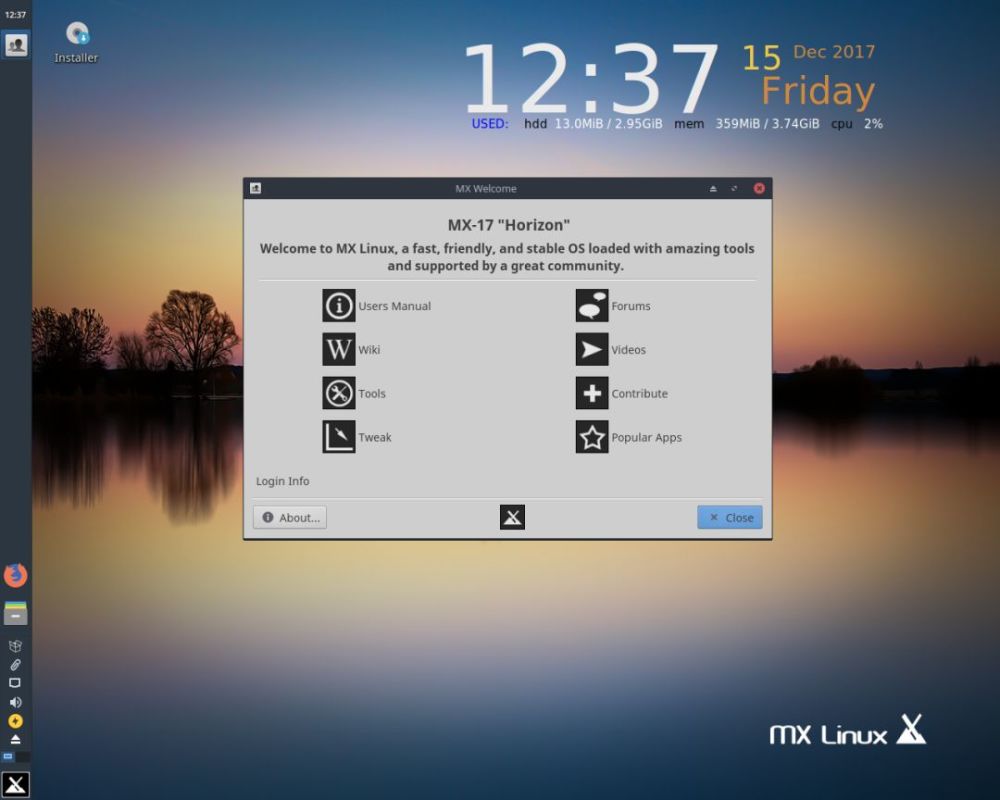Open the Tweak icon
Screen dimensions: 1000x800
tap(339, 437)
